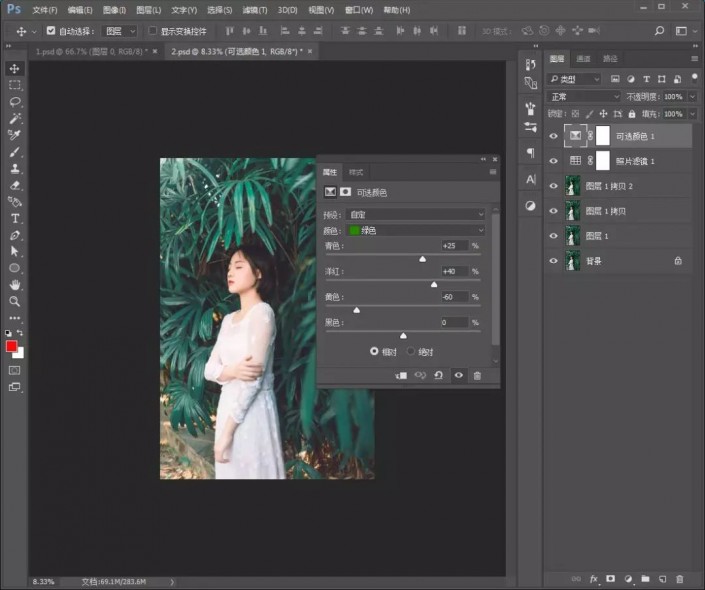The height and width of the screenshot is (590, 705).
Task: Switch to the 路径 paths tab
Action: pyautogui.click(x=610, y=58)
